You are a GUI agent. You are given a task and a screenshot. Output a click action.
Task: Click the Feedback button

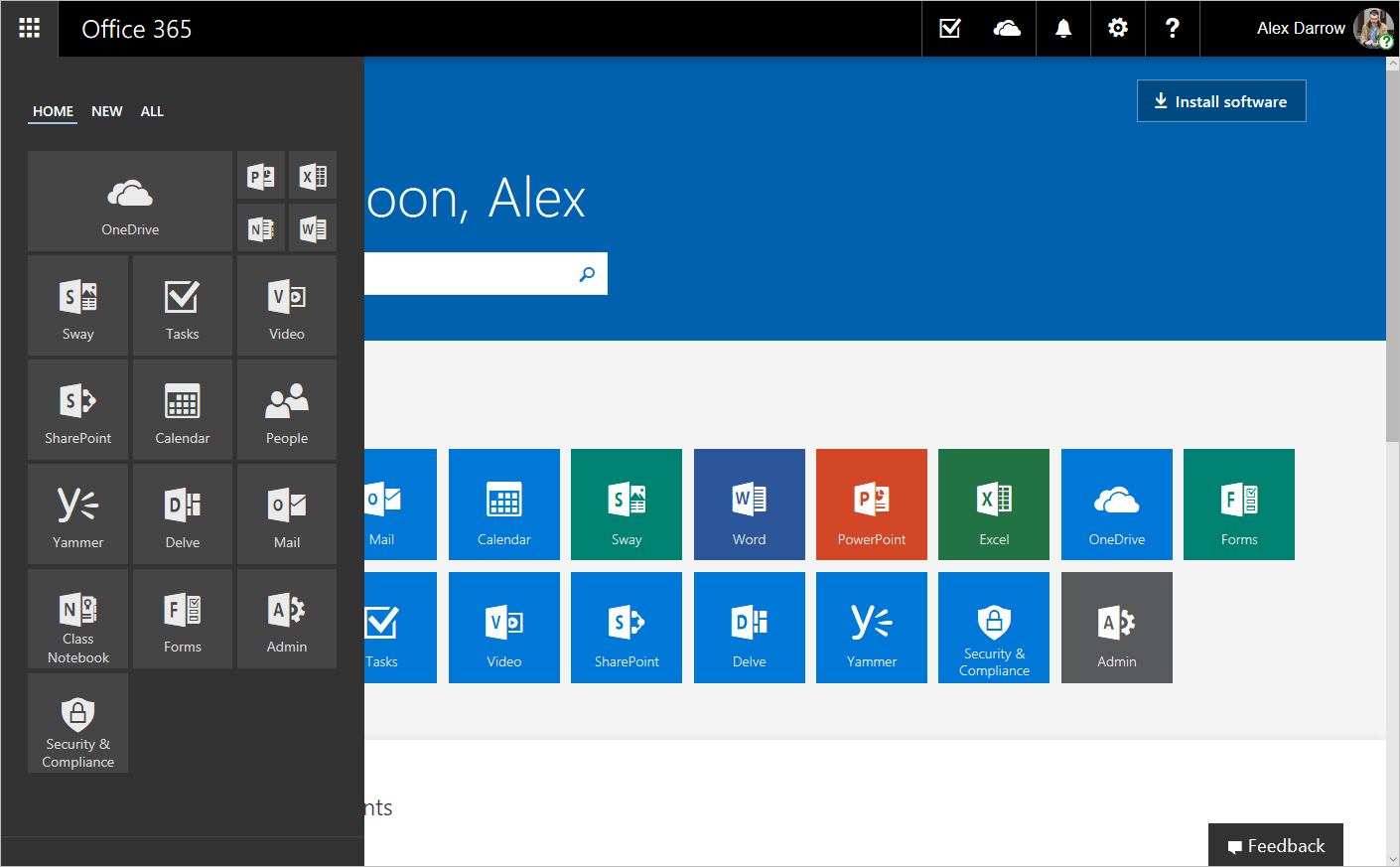(1275, 845)
